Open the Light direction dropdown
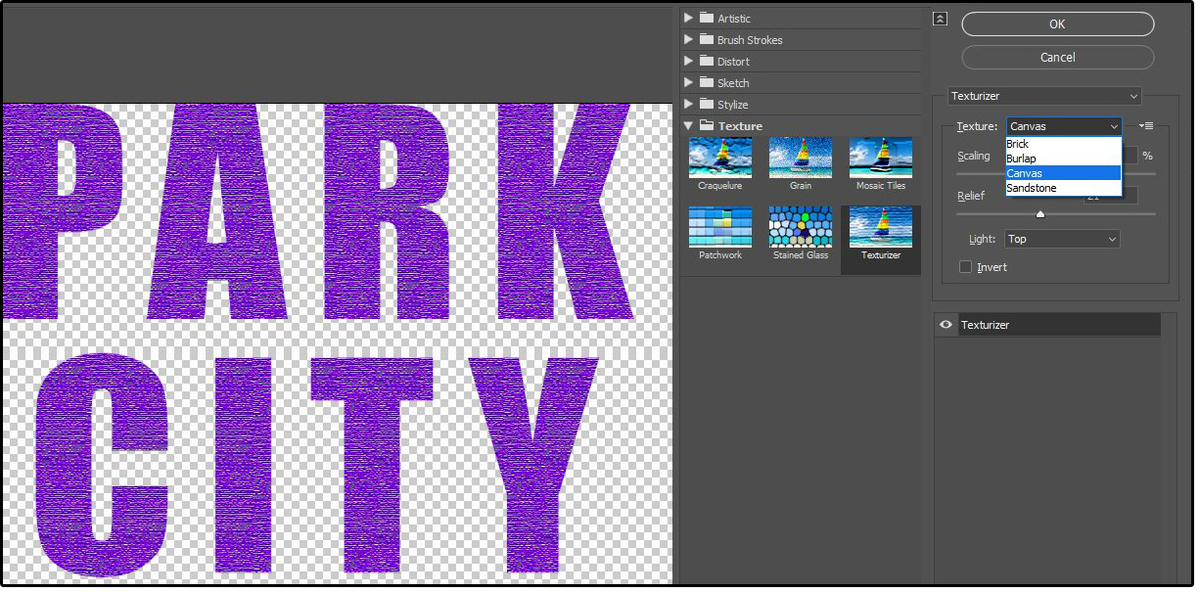The image size is (1200, 592). [1061, 239]
